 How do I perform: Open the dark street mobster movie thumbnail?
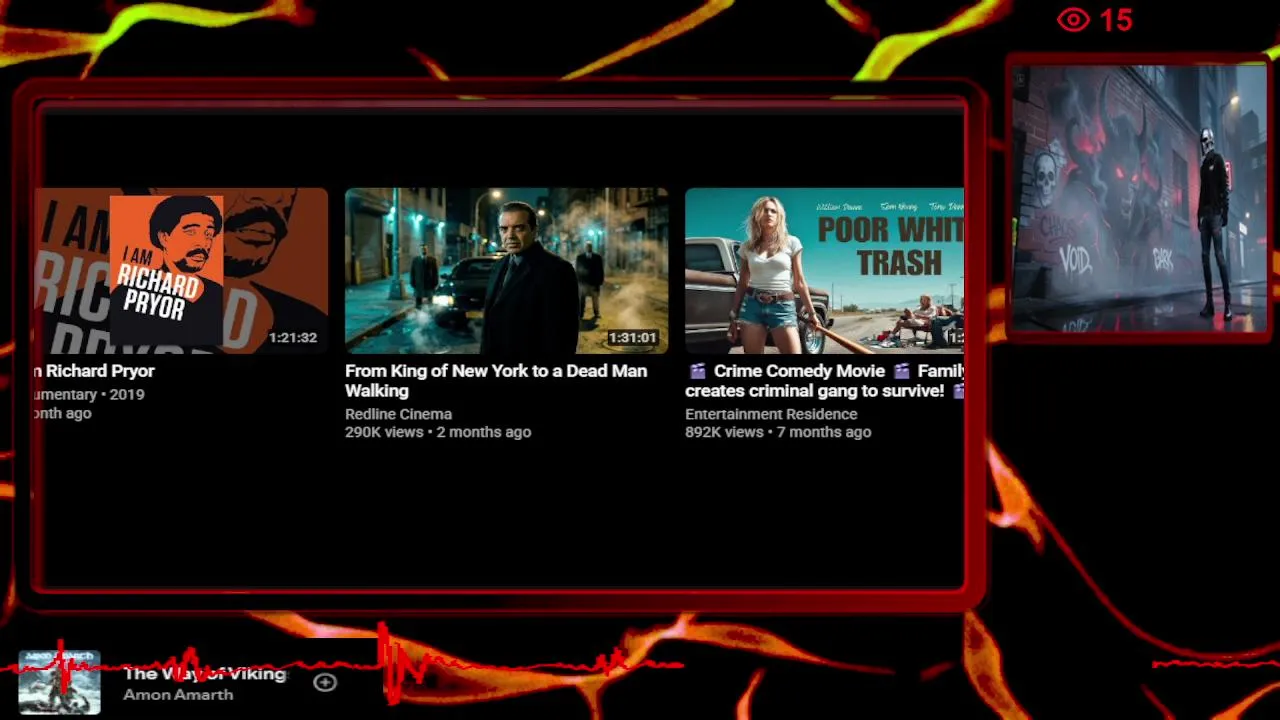click(x=506, y=270)
